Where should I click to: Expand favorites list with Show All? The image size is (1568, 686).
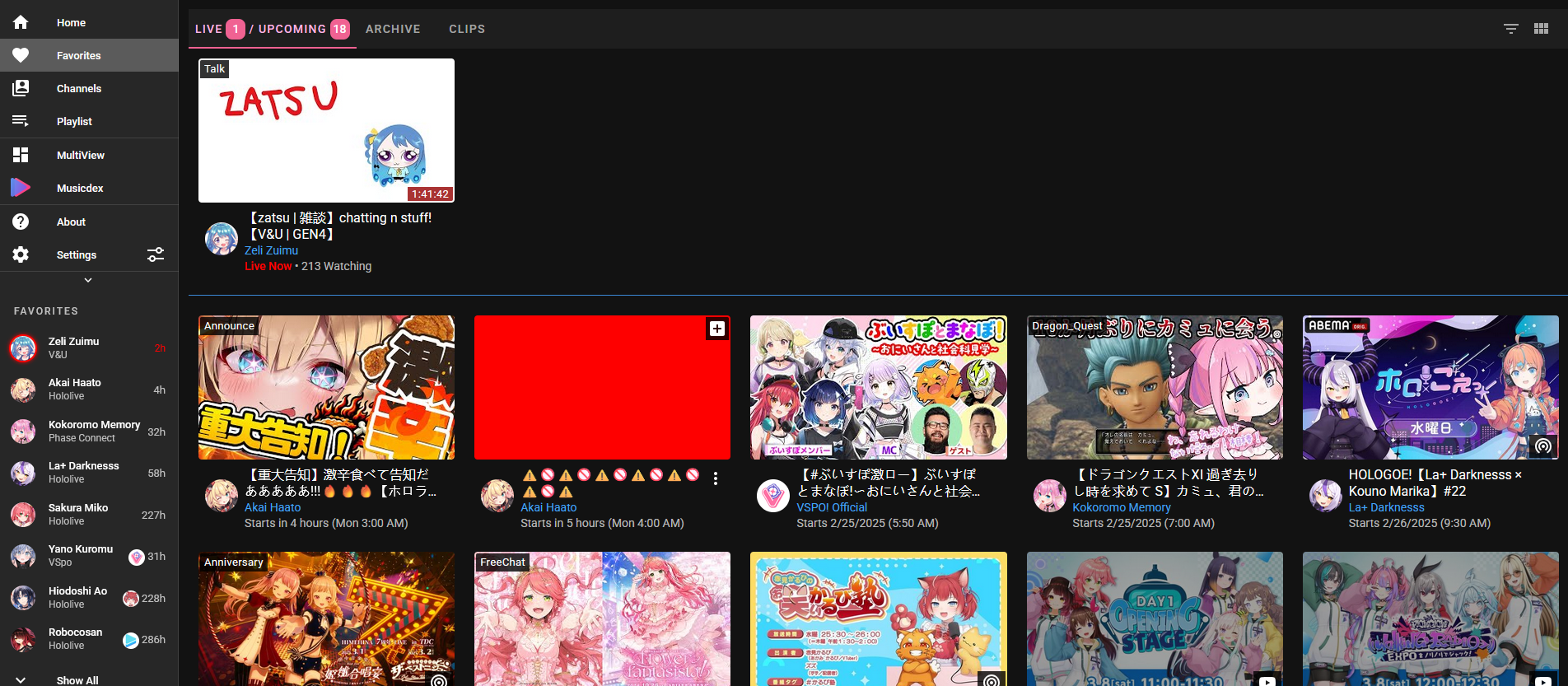[x=89, y=680]
